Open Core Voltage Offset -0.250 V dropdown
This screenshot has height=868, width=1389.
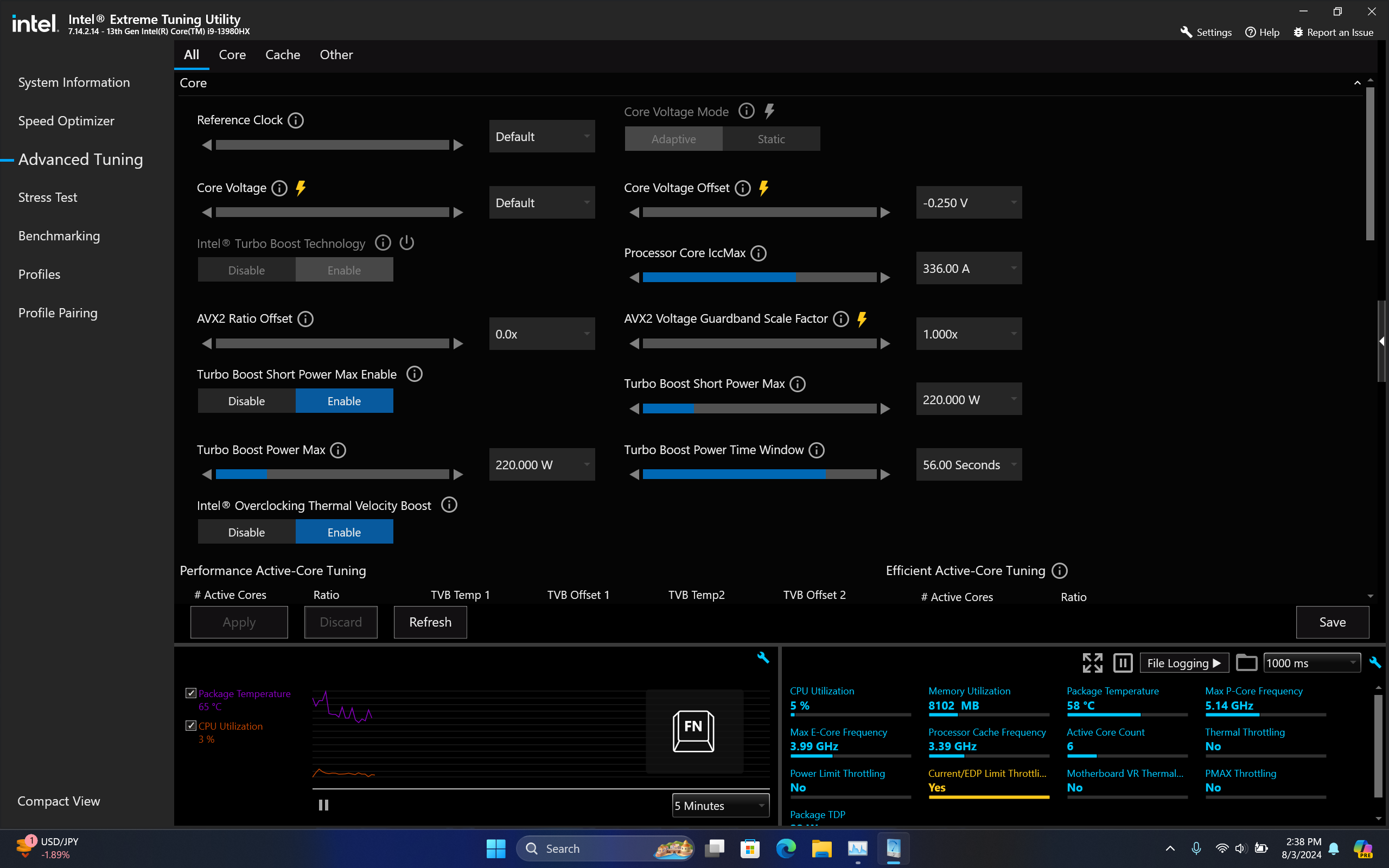click(x=969, y=202)
